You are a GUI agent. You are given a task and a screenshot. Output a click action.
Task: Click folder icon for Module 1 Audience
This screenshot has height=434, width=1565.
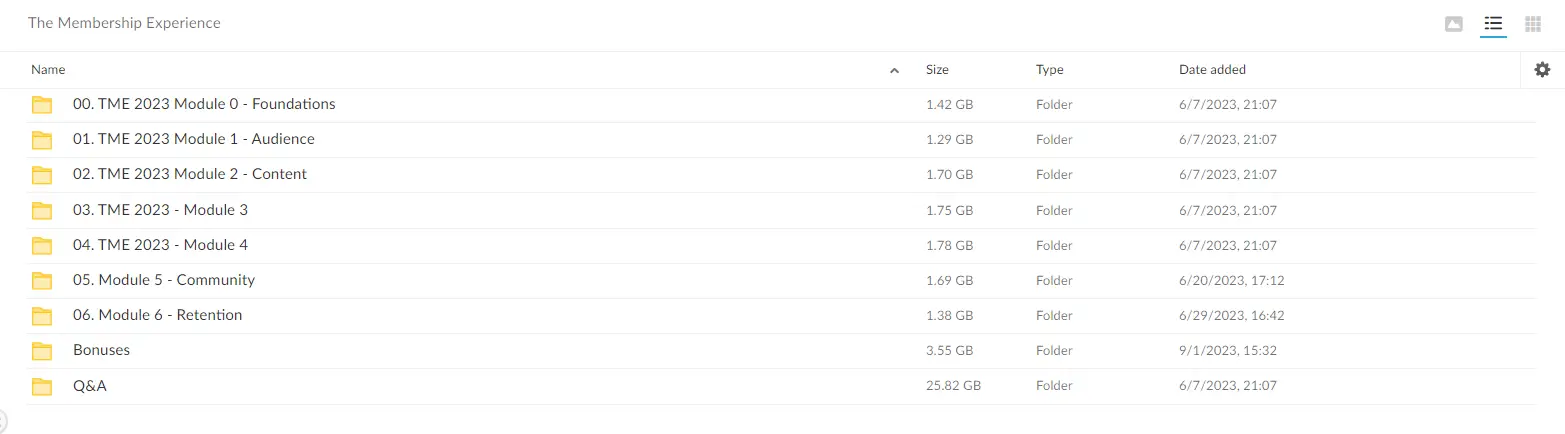(x=41, y=140)
